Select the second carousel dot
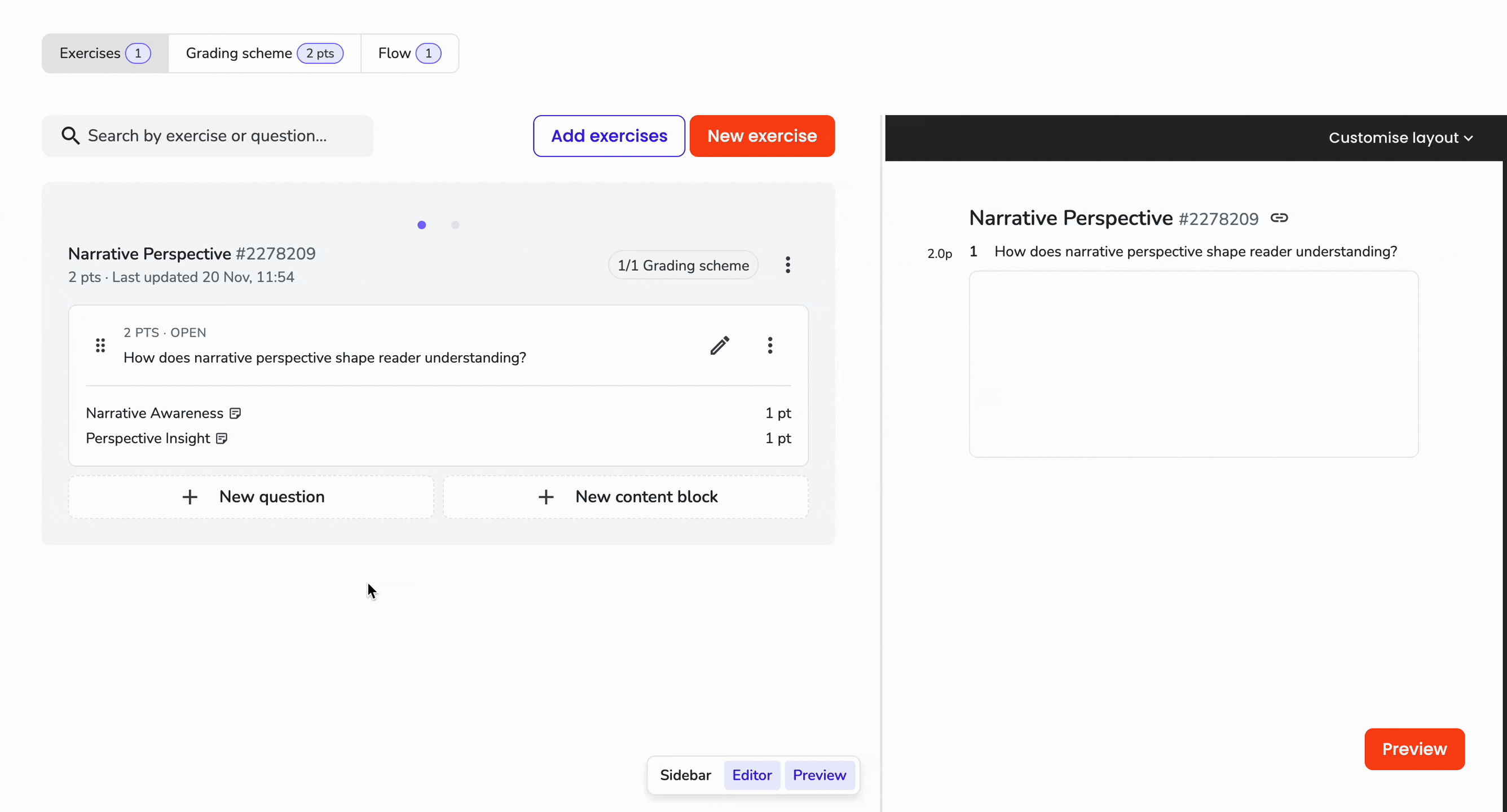The image size is (1507, 812). pos(455,225)
